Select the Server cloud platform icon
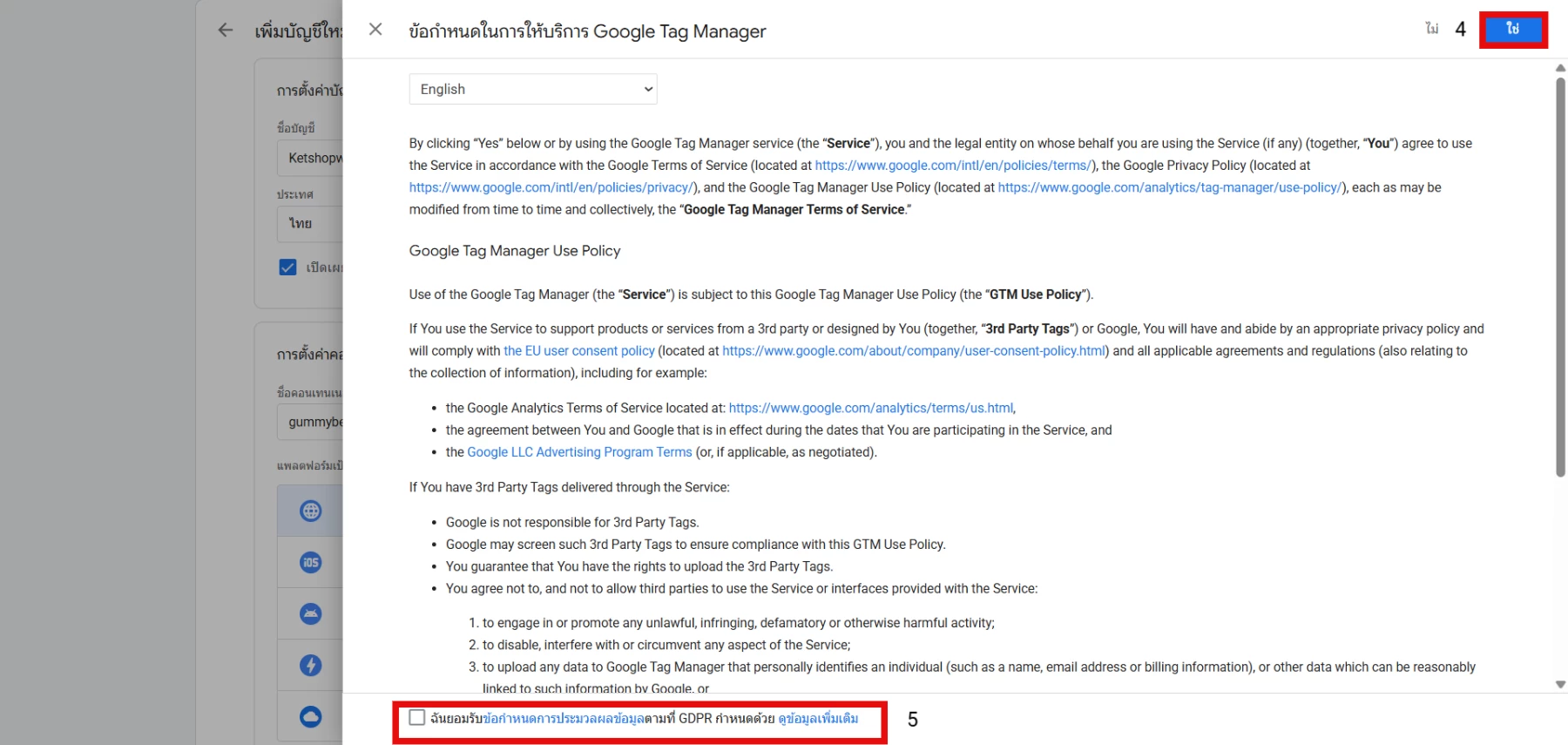1568x745 pixels. pyautogui.click(x=310, y=716)
